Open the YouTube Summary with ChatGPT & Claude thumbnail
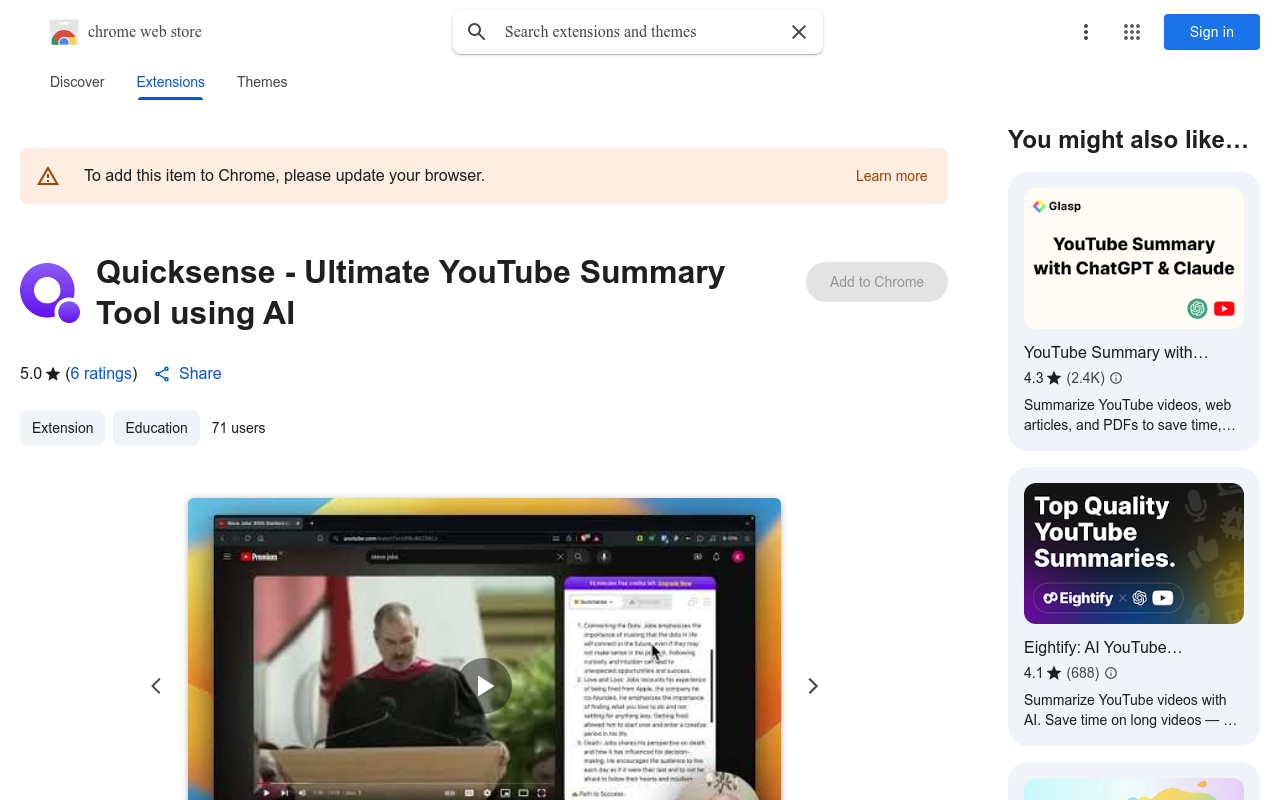Screen dimensions: 1280x800 coord(1134,258)
